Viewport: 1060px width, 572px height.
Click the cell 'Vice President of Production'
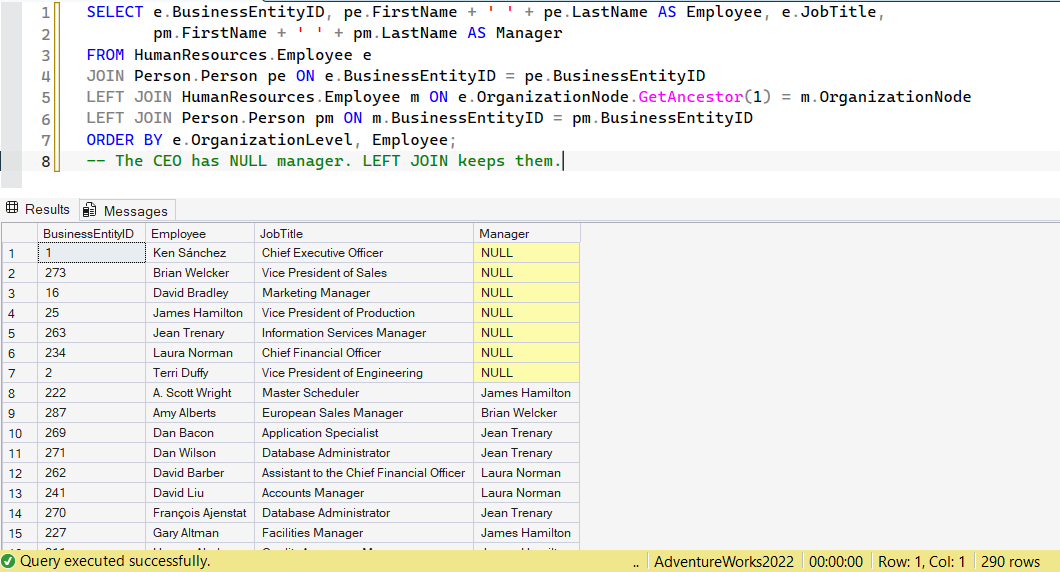tap(364, 312)
